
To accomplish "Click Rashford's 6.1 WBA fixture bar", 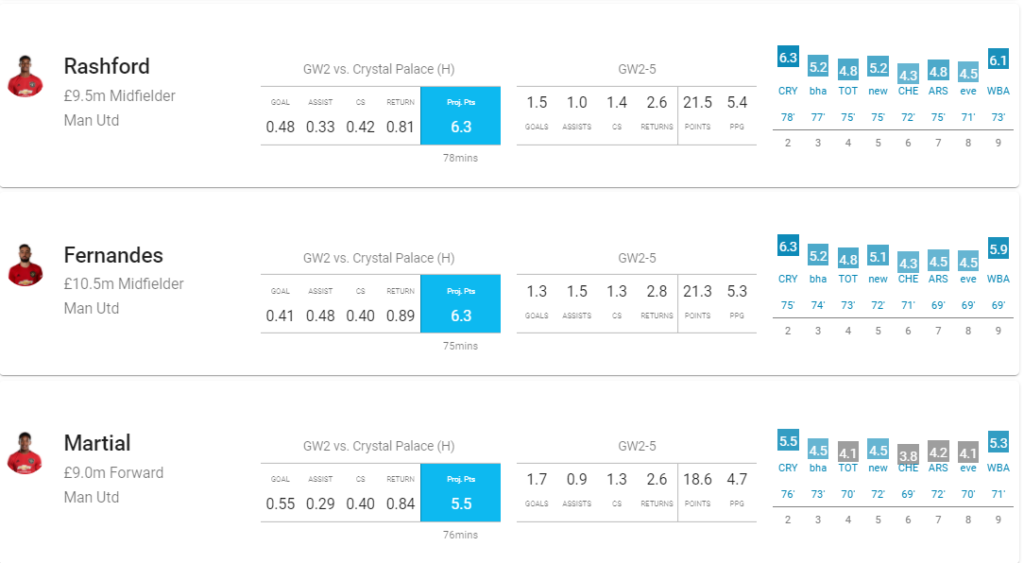I will point(998,60).
